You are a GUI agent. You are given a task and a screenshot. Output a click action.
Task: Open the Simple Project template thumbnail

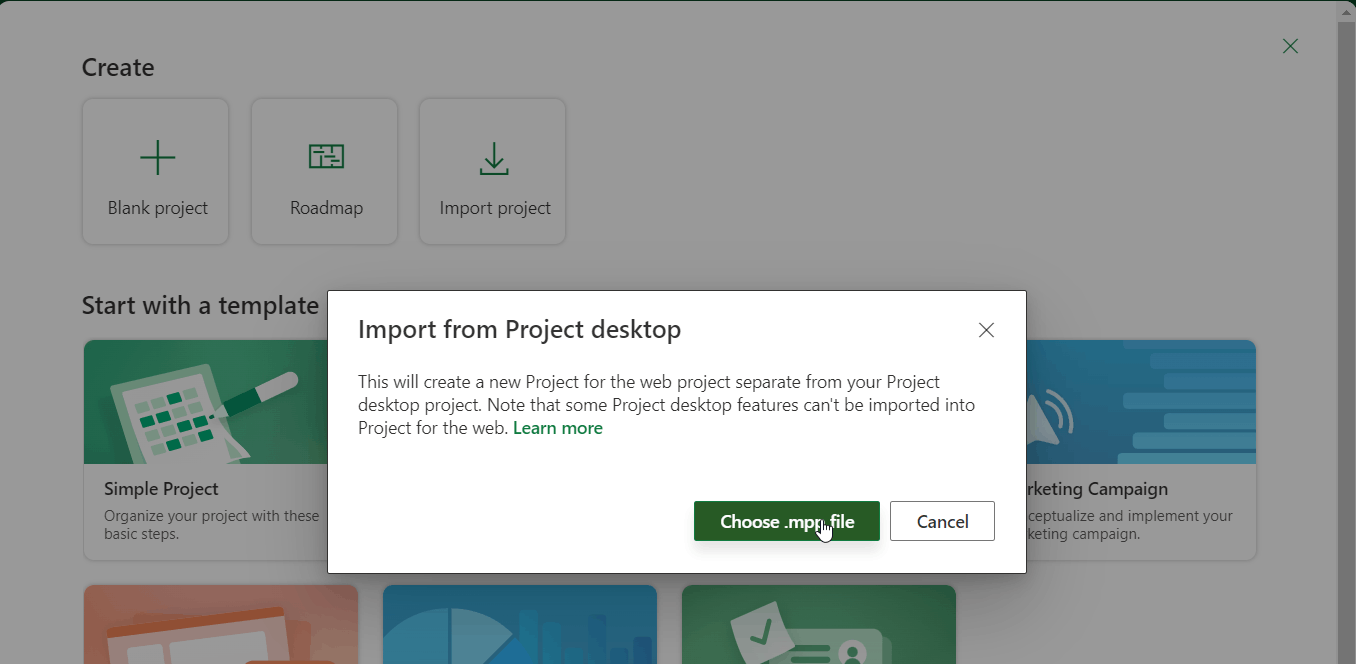pos(206,402)
